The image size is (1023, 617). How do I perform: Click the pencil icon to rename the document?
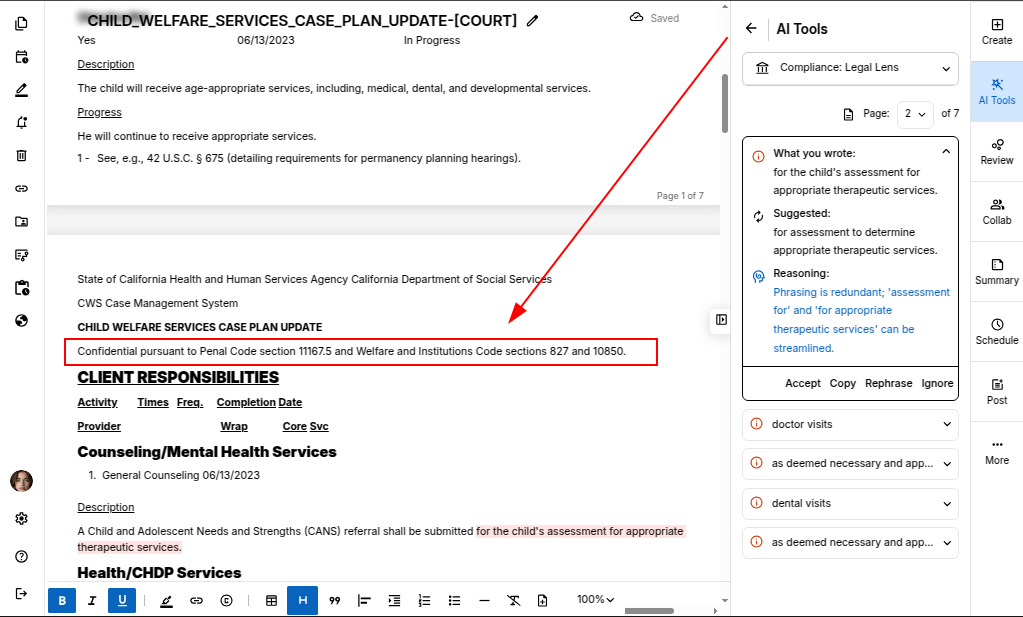(x=533, y=20)
